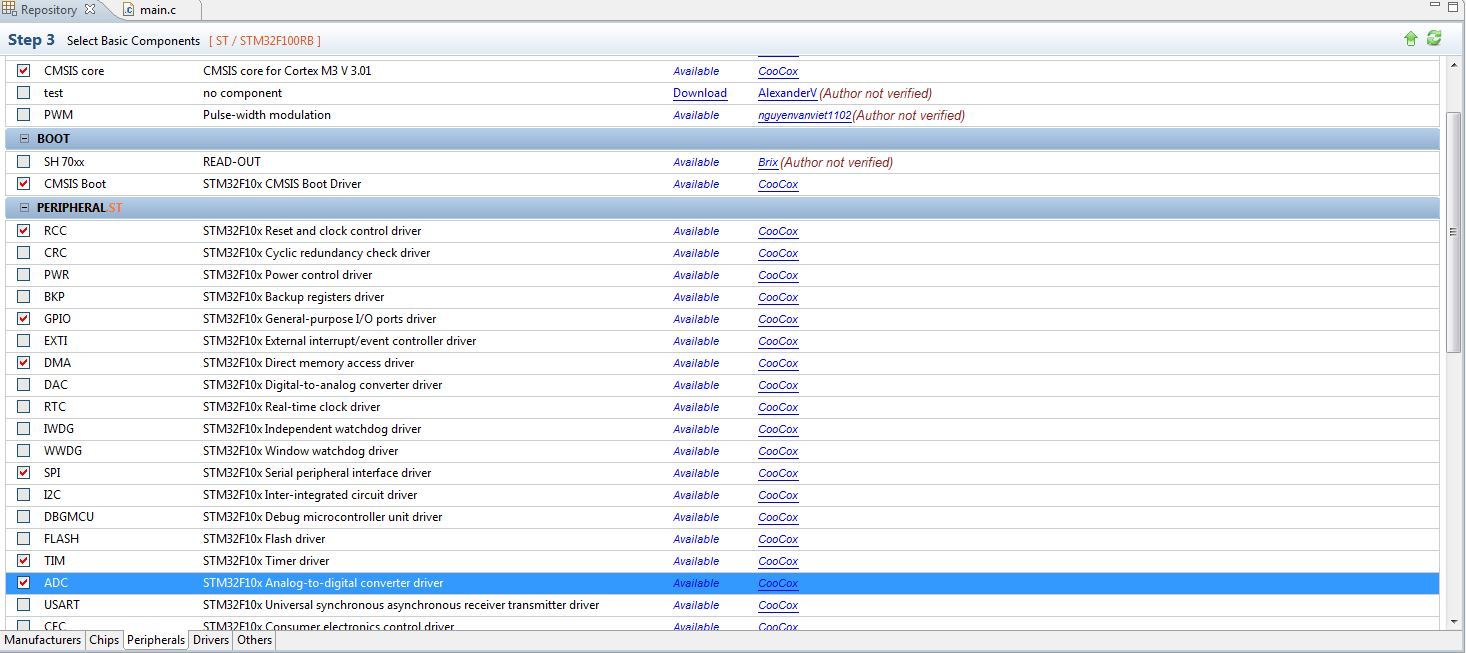This screenshot has width=1466, height=653.
Task: Uncheck the CMSIS core component
Action: point(24,71)
